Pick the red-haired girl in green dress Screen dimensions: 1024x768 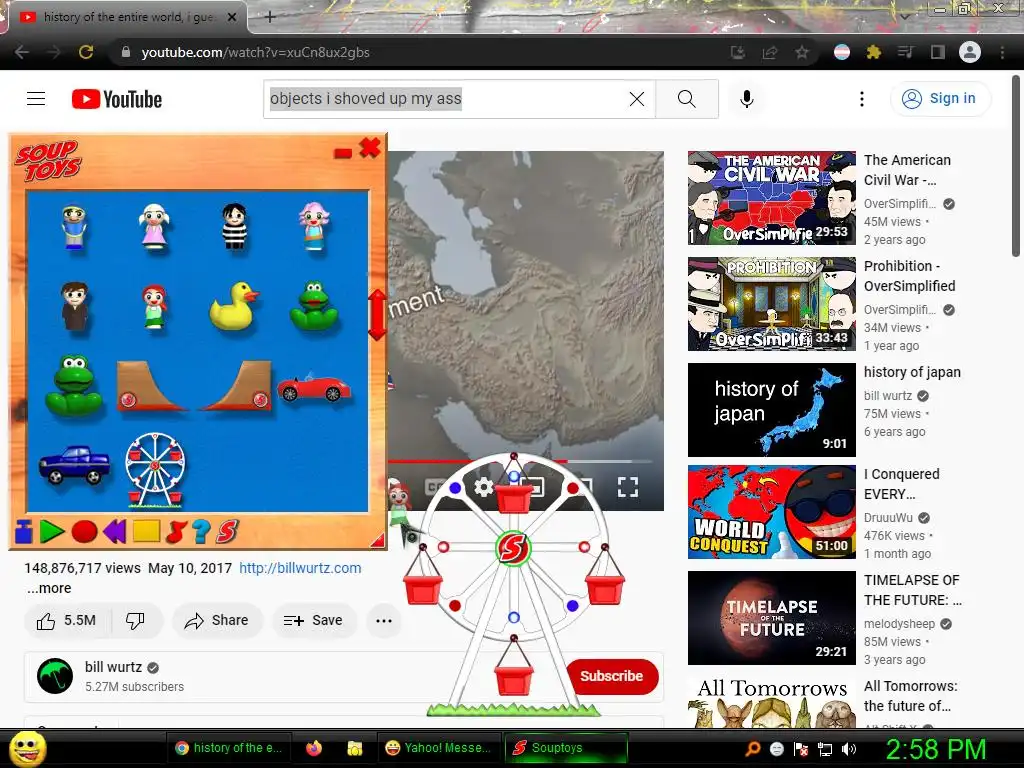tap(154, 306)
